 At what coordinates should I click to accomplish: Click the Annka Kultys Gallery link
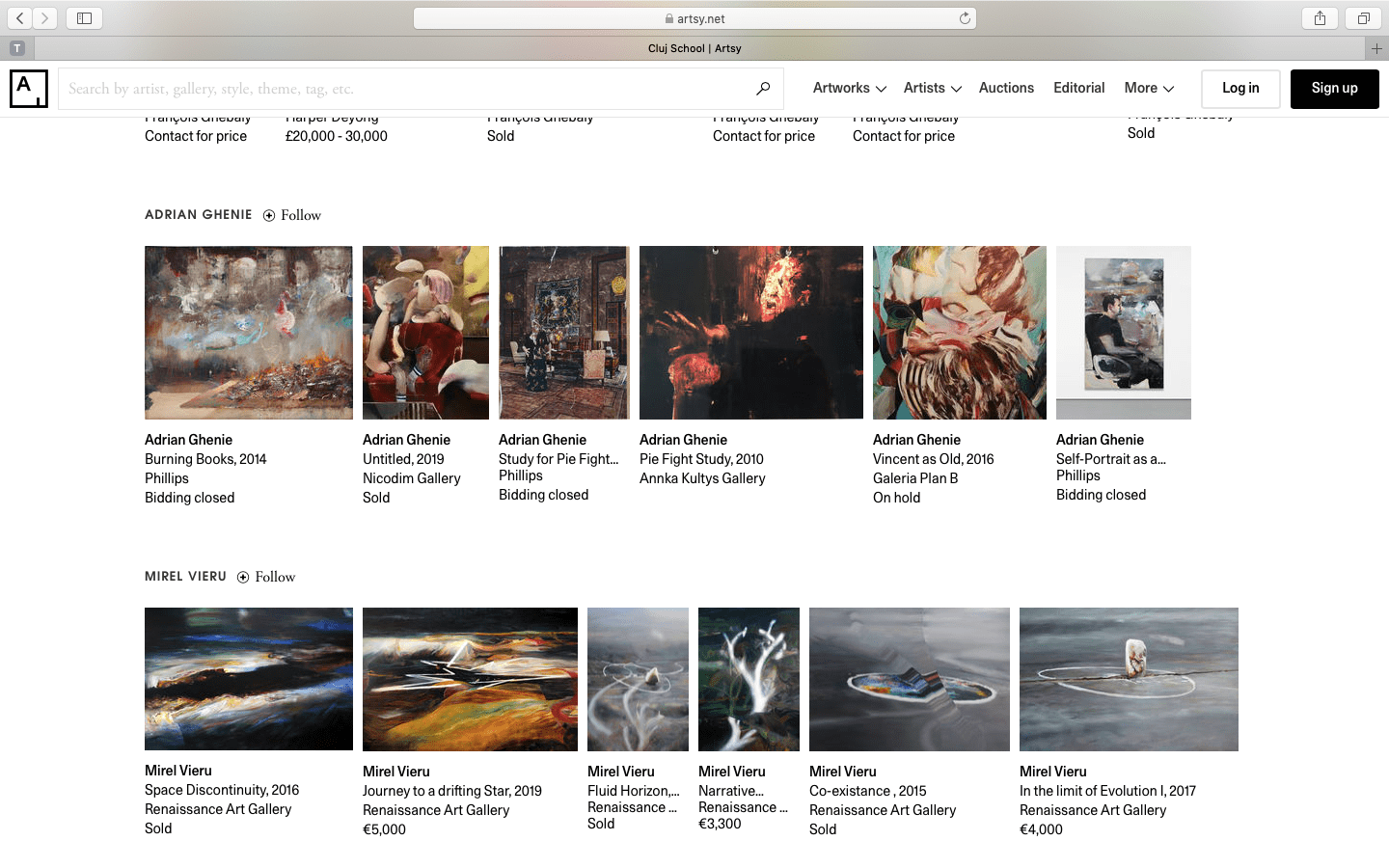coord(702,478)
